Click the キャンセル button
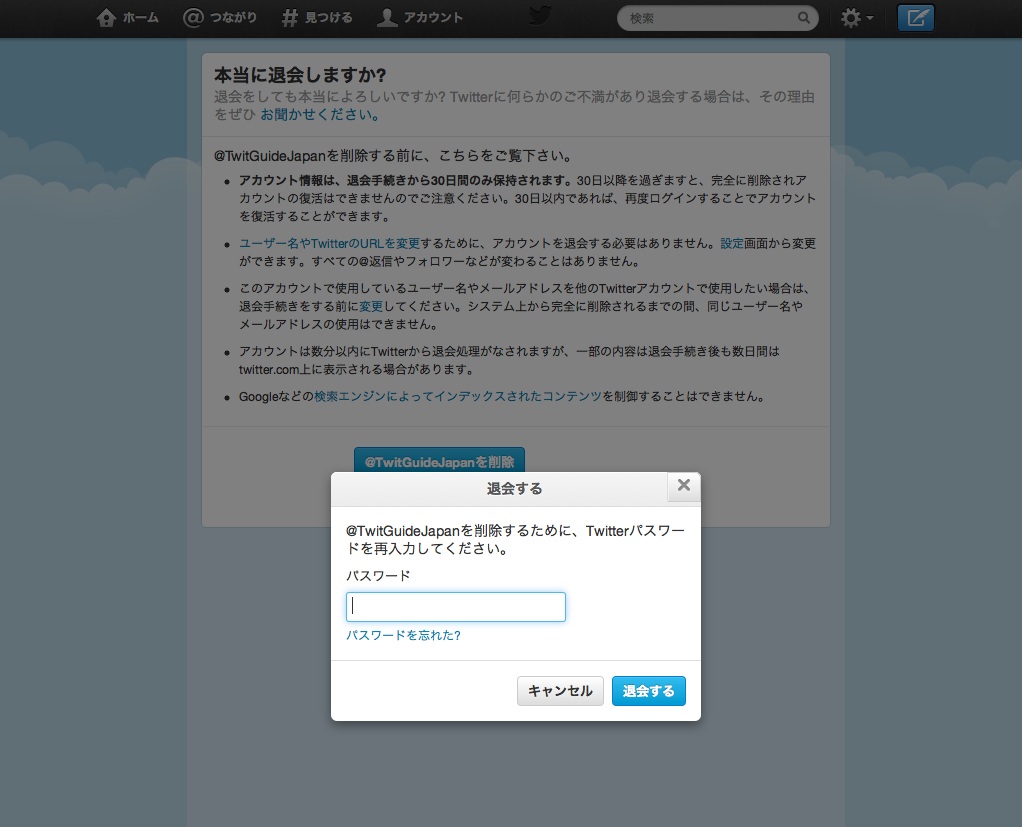Screen dimensions: 1022x827 coord(561,691)
